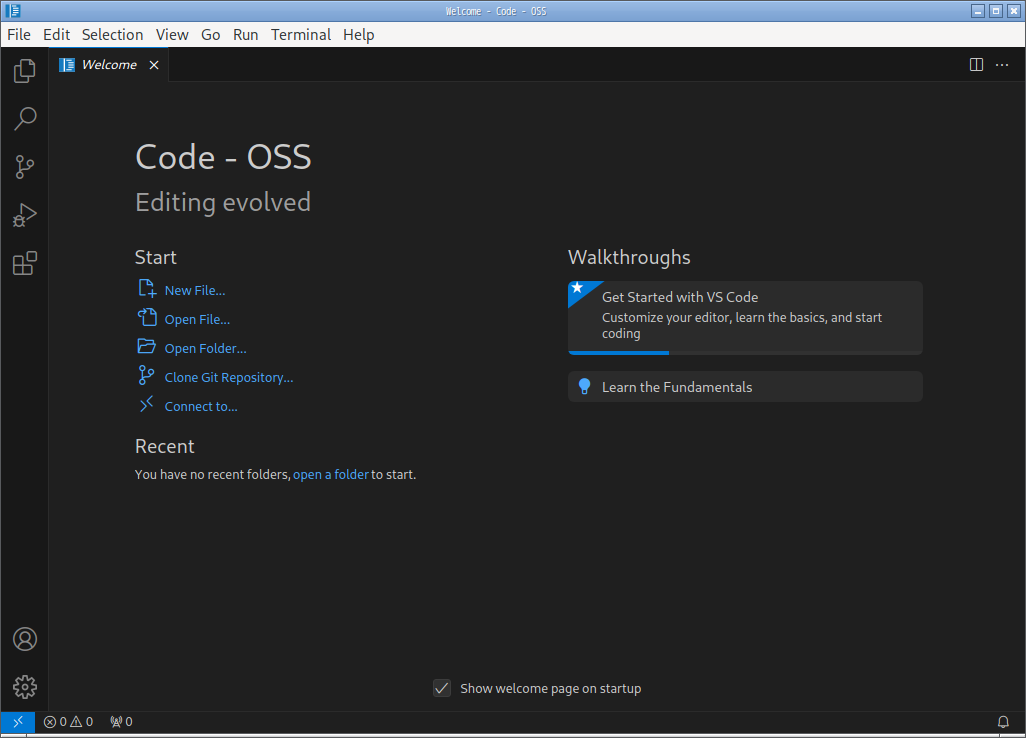Close the Code - OSS window
The height and width of the screenshot is (738, 1026).
pos(1014,11)
